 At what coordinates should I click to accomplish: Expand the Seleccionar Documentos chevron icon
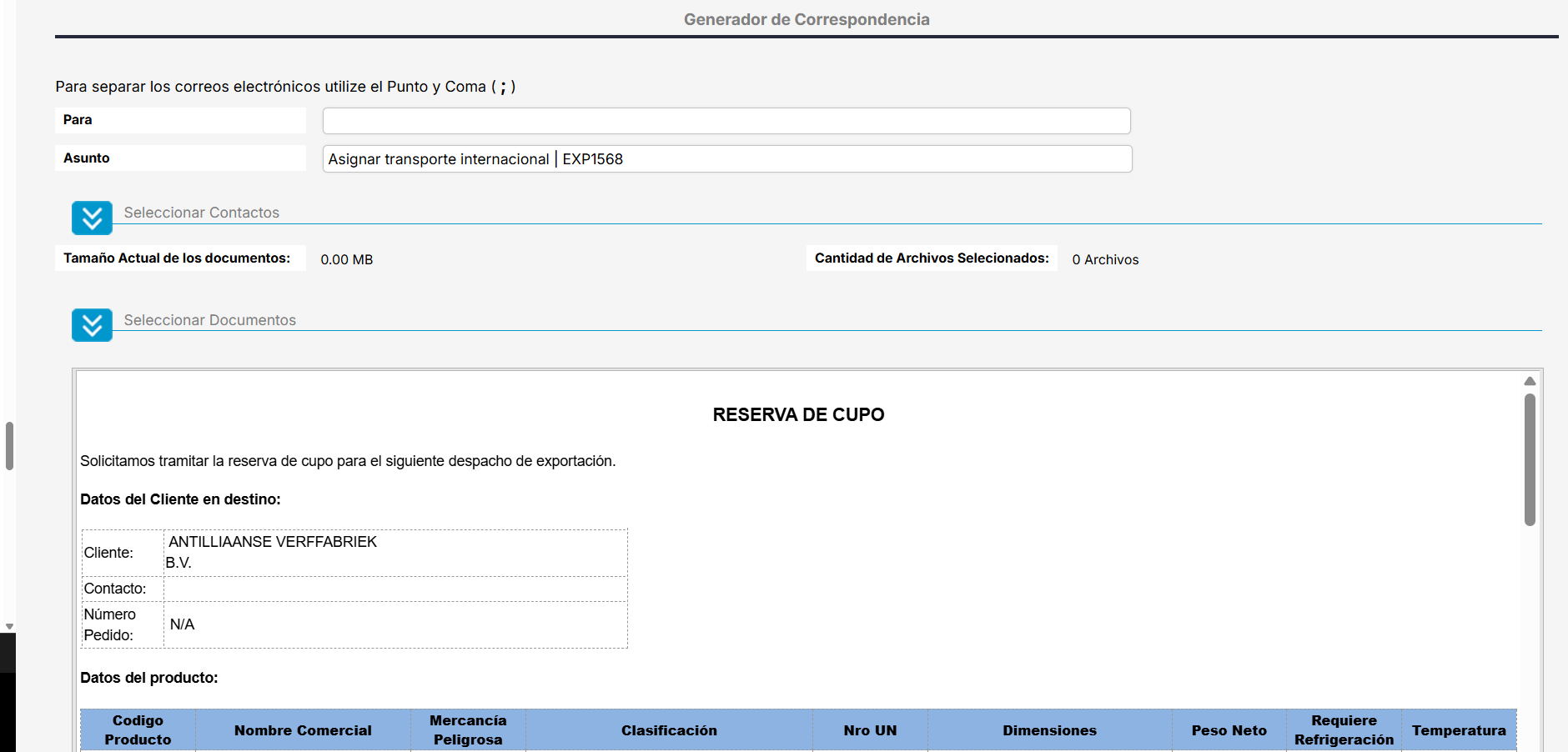(x=92, y=325)
